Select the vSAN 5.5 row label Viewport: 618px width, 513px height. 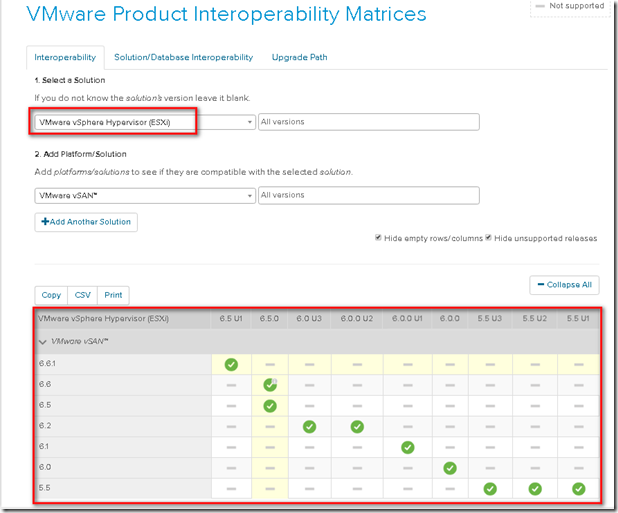click(x=45, y=488)
